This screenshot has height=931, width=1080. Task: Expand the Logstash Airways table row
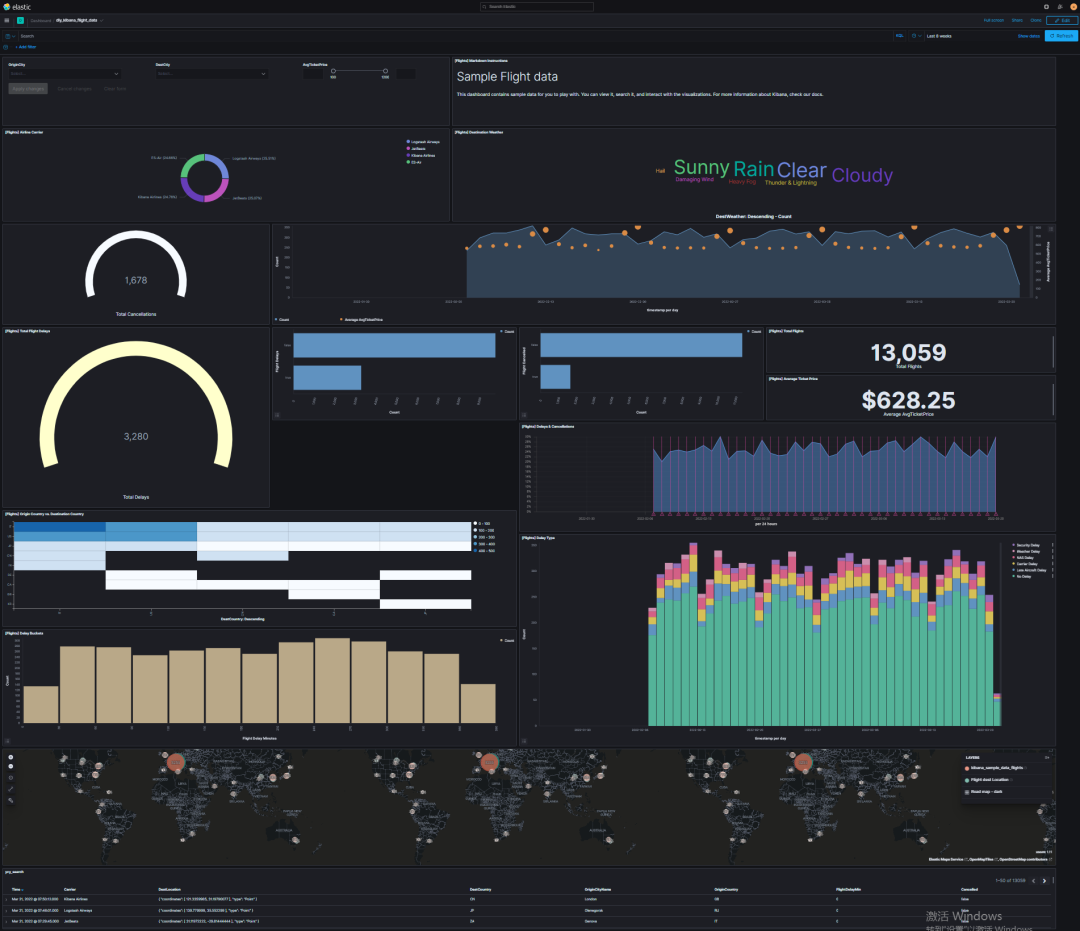pos(7,910)
